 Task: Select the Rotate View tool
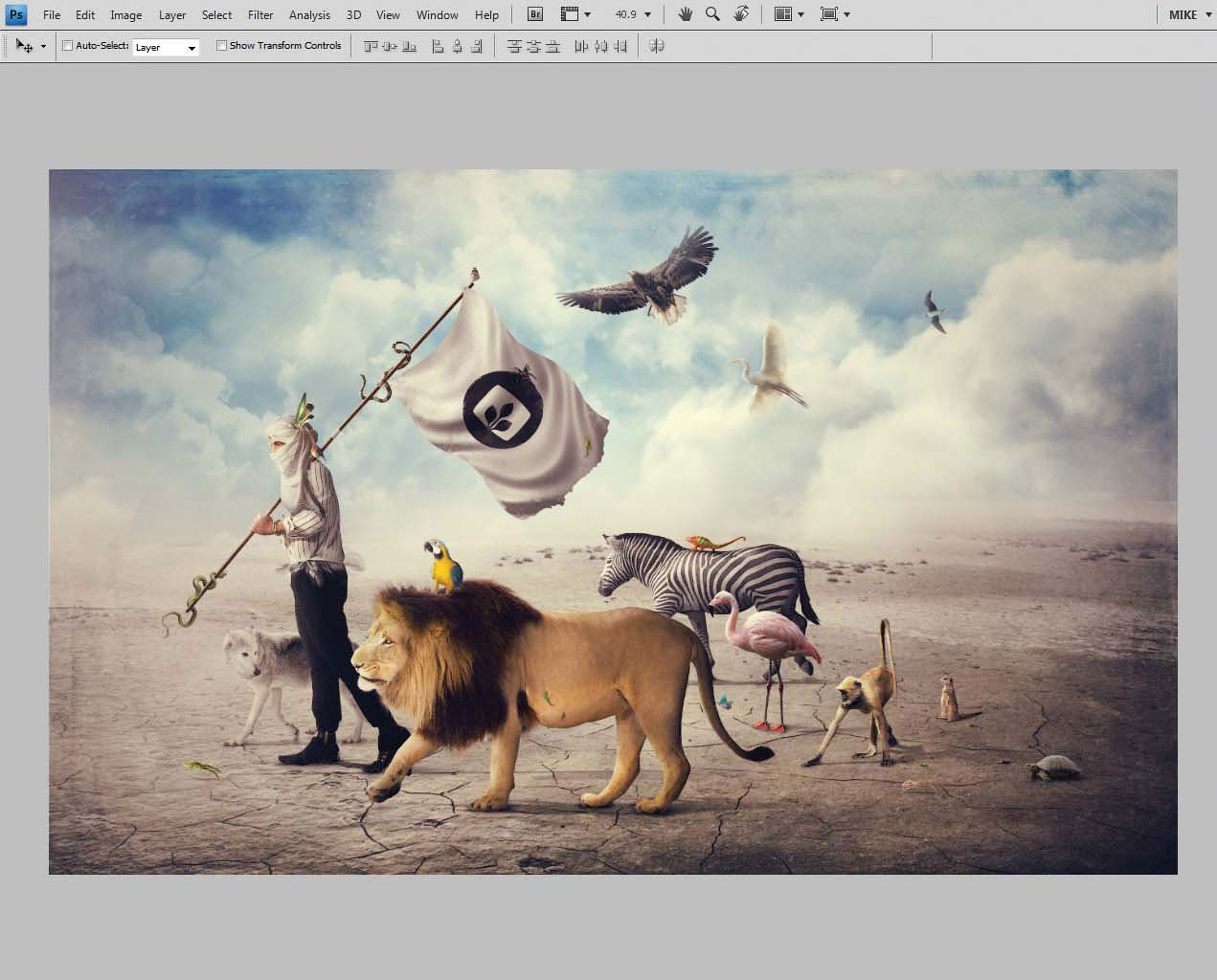pos(741,14)
